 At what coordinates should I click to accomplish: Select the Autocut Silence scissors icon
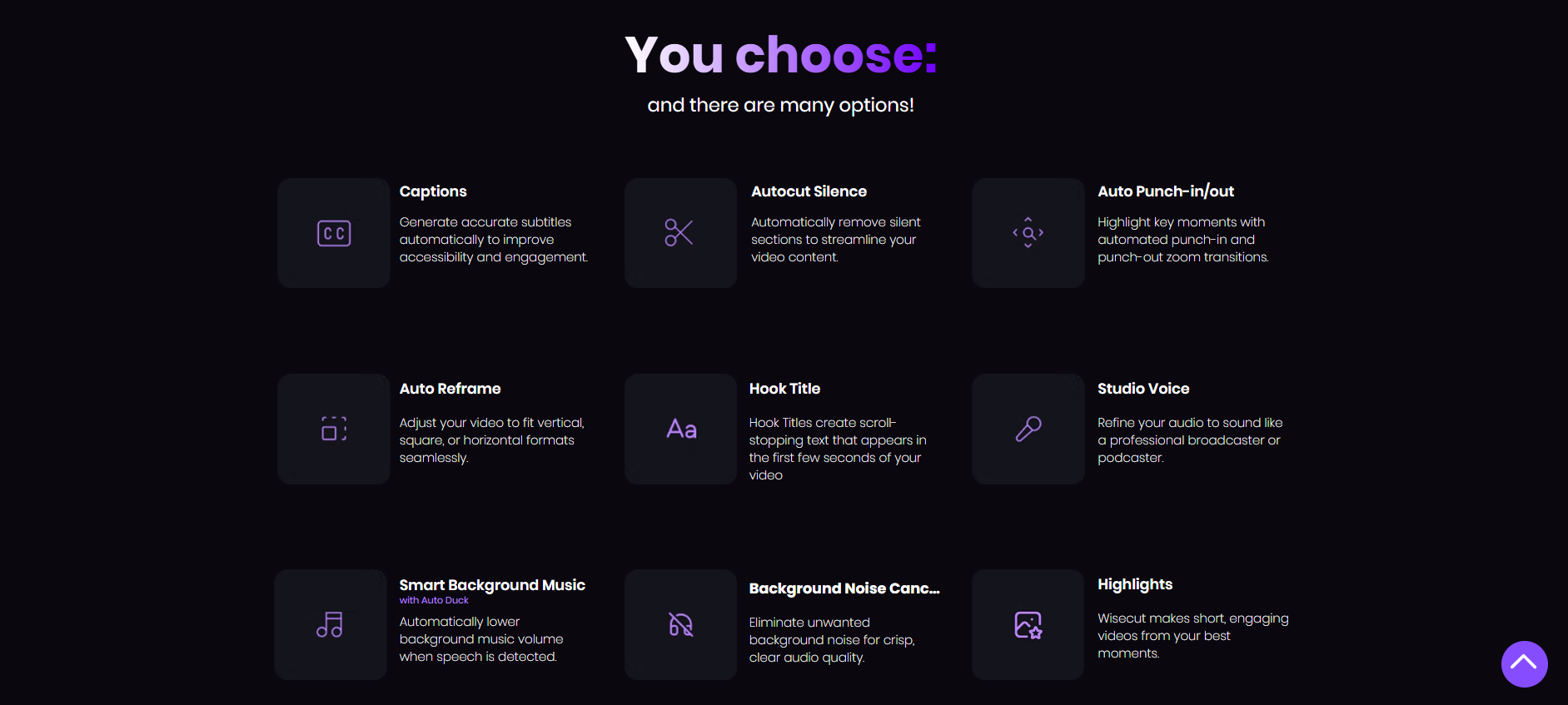679,233
